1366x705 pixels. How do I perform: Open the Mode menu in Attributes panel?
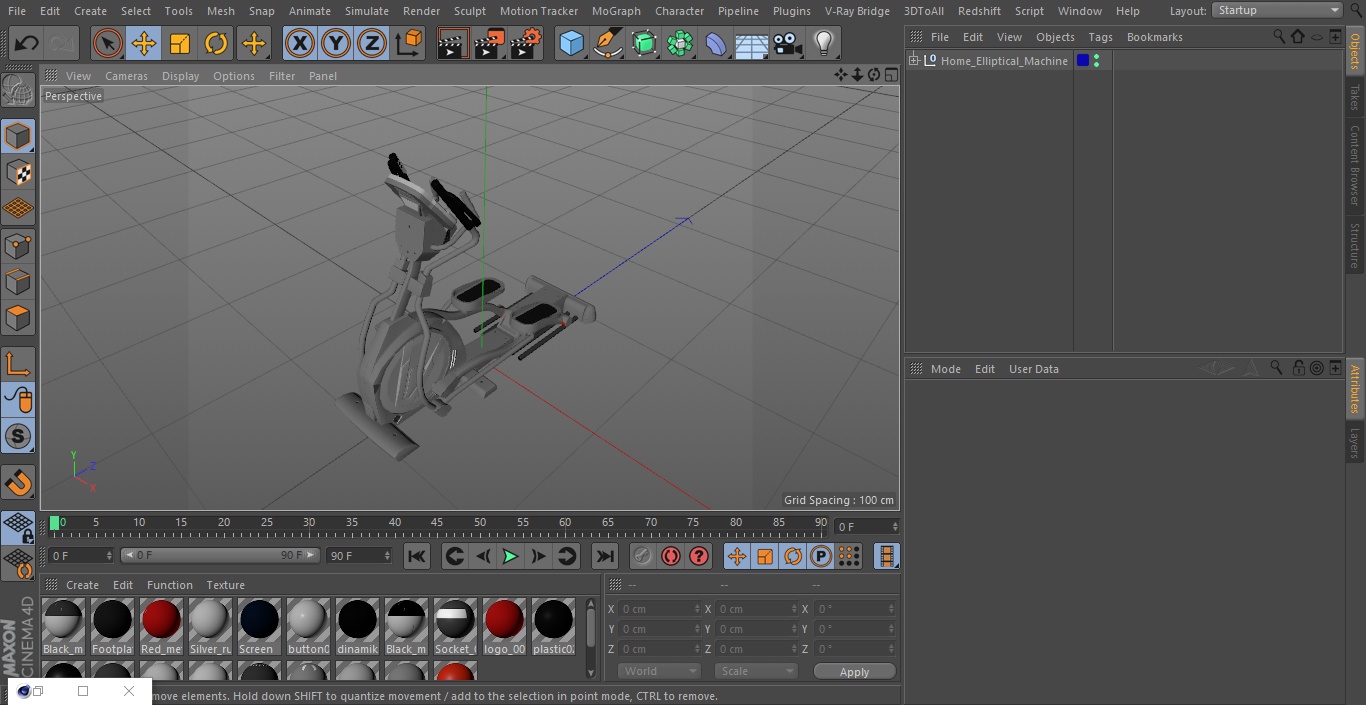coord(945,369)
